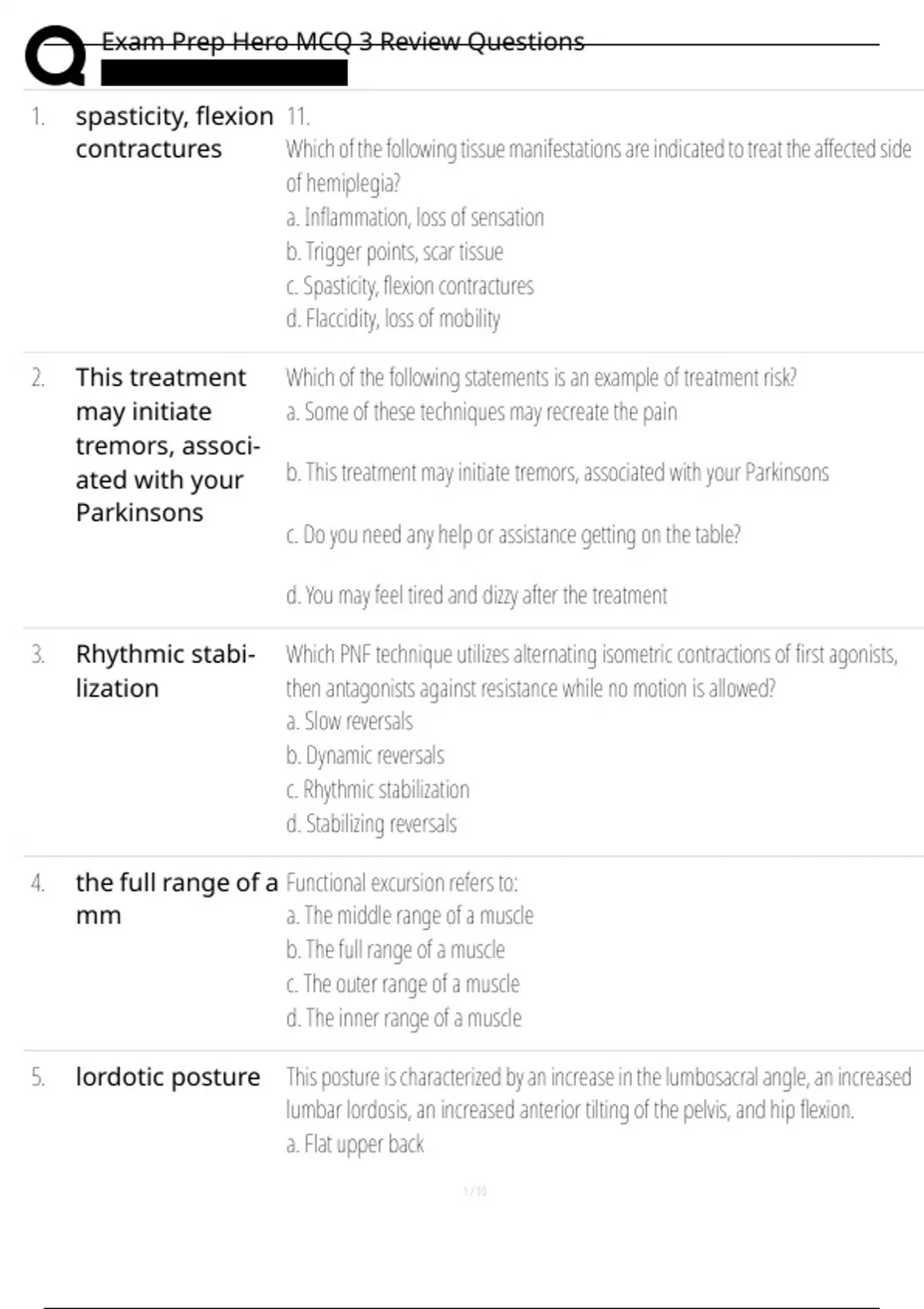Click option 'd. Stabilizing reversals'
Screen dimensions: 924x1309
point(371,824)
